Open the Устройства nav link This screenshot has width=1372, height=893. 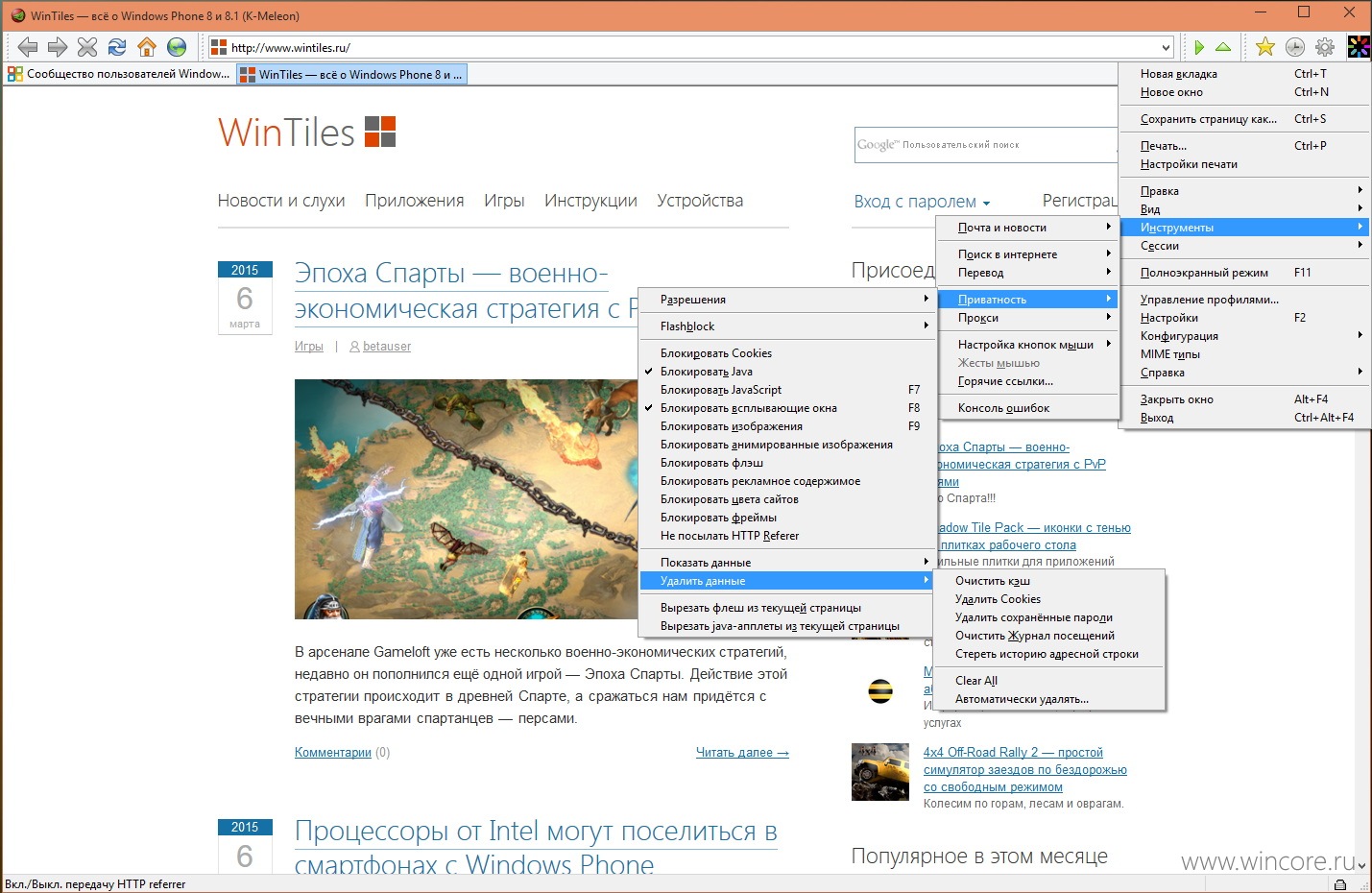tap(700, 201)
